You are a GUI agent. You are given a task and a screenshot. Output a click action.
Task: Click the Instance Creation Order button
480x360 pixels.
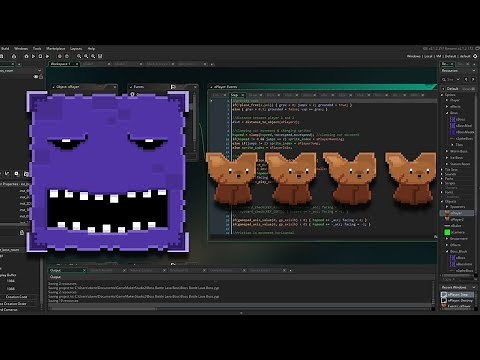[x=13, y=304]
